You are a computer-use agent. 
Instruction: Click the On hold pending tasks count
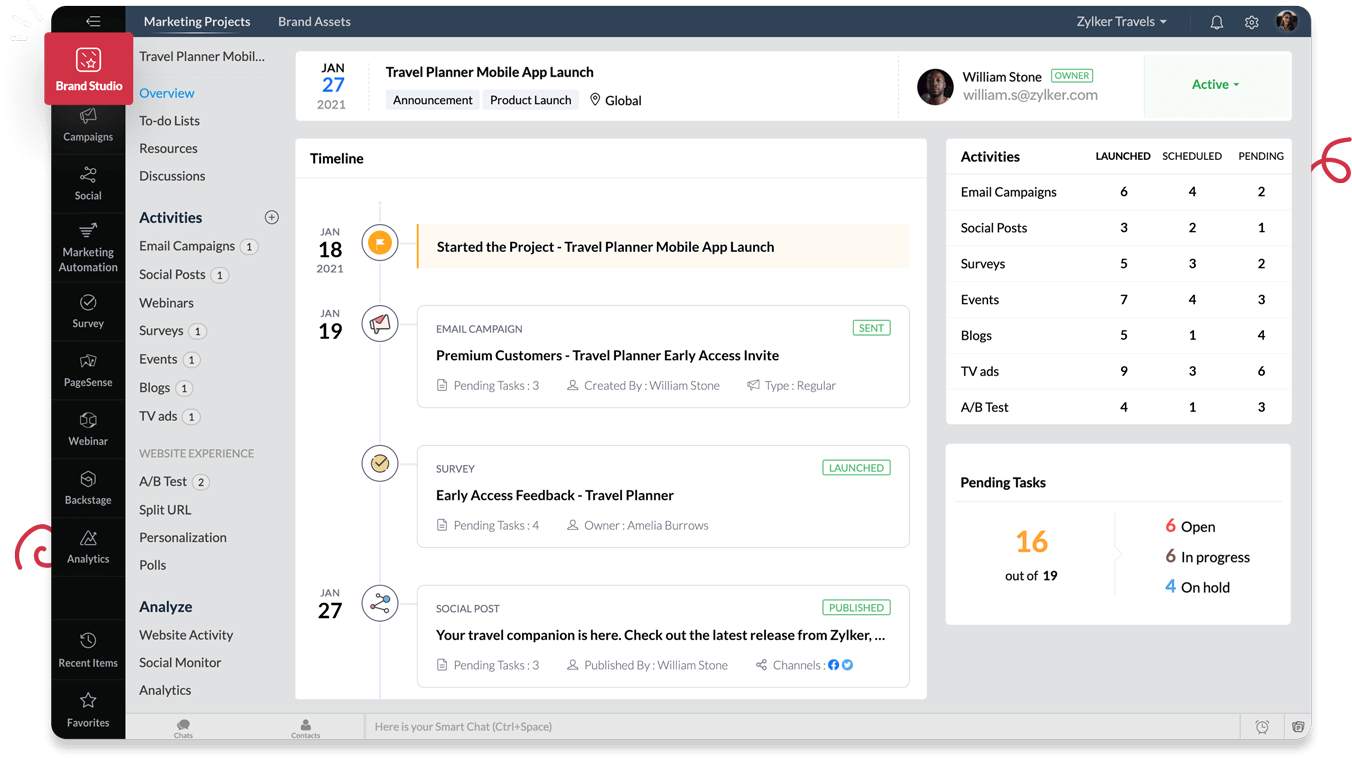tap(1197, 587)
